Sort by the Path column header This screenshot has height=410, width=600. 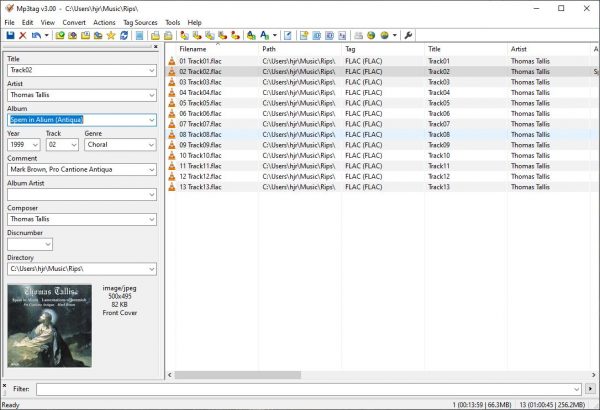click(300, 49)
